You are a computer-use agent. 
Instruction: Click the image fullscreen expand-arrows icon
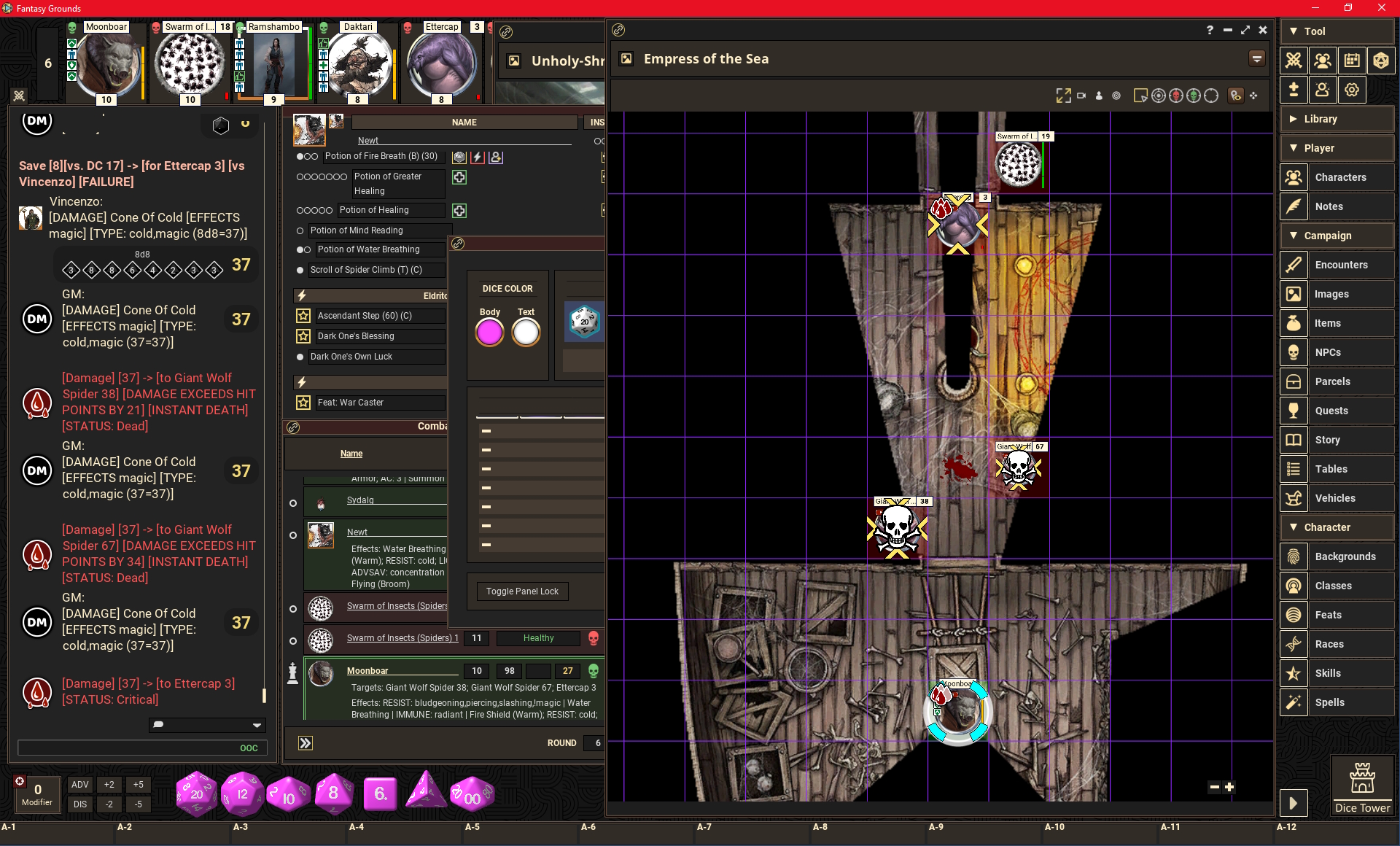coord(1063,96)
